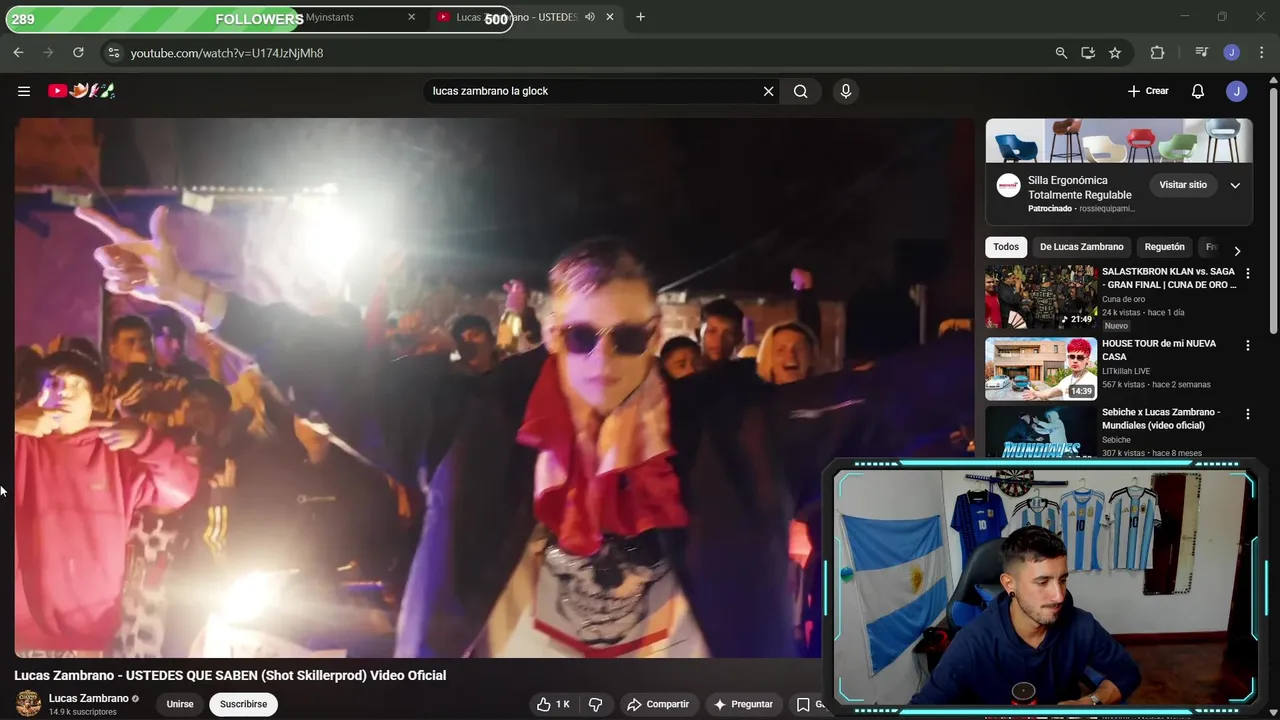
Task: Click the Silla Ergonómica Totalmente Regulable ad title
Action: click(1080, 188)
